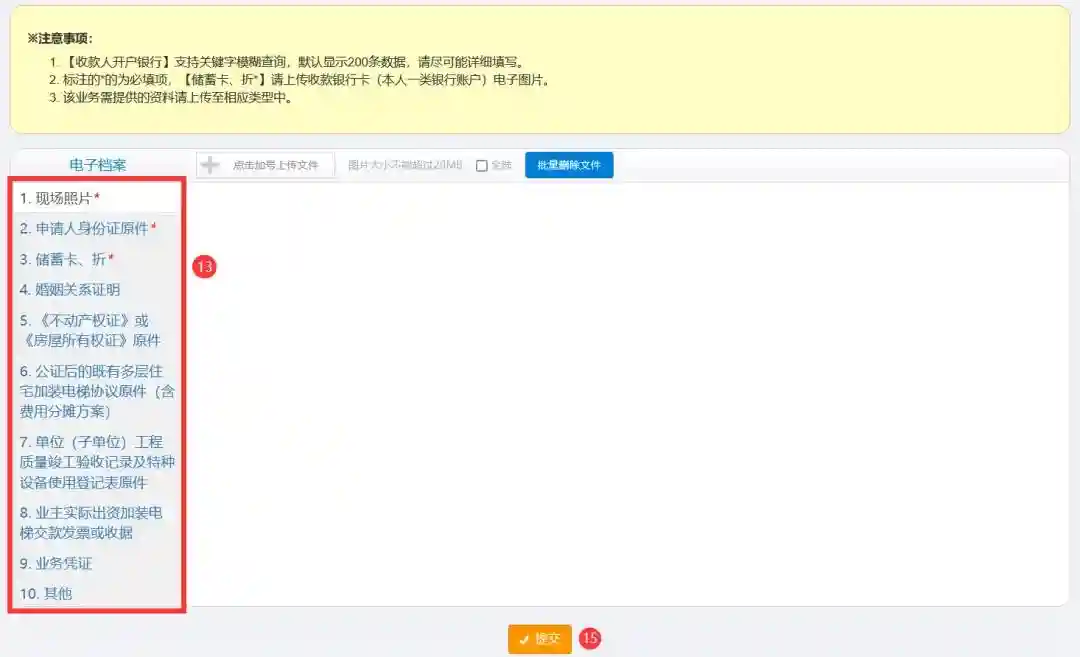Image resolution: width=1080 pixels, height=657 pixels.
Task: Click the red step 13 badge
Action: [204, 266]
